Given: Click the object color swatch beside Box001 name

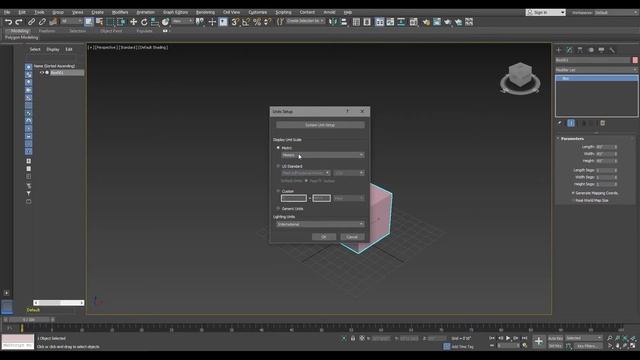Looking at the screenshot, I should pos(635,60).
